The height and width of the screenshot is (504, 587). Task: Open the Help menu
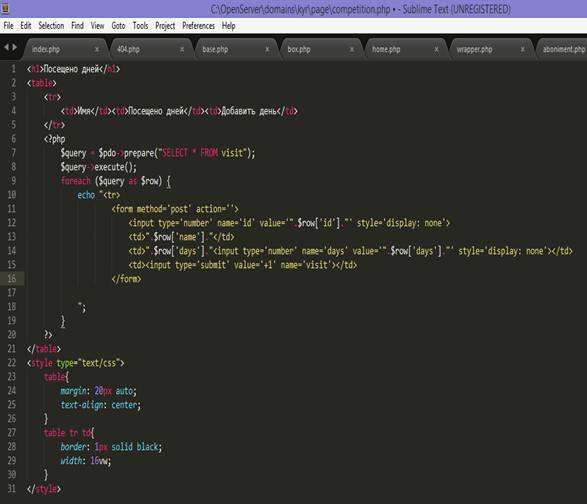[228, 26]
